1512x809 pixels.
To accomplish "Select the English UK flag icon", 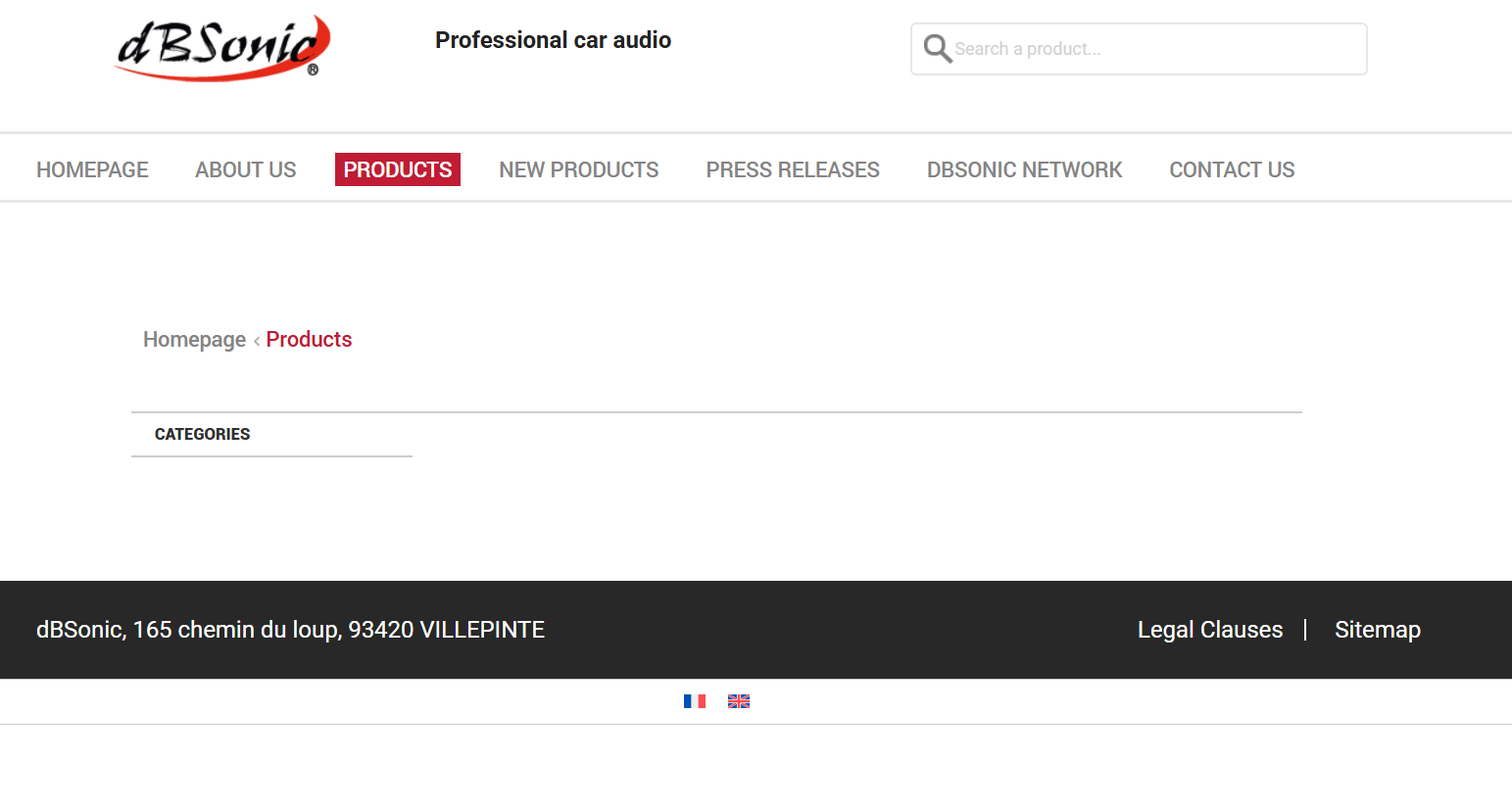I will click(x=739, y=701).
